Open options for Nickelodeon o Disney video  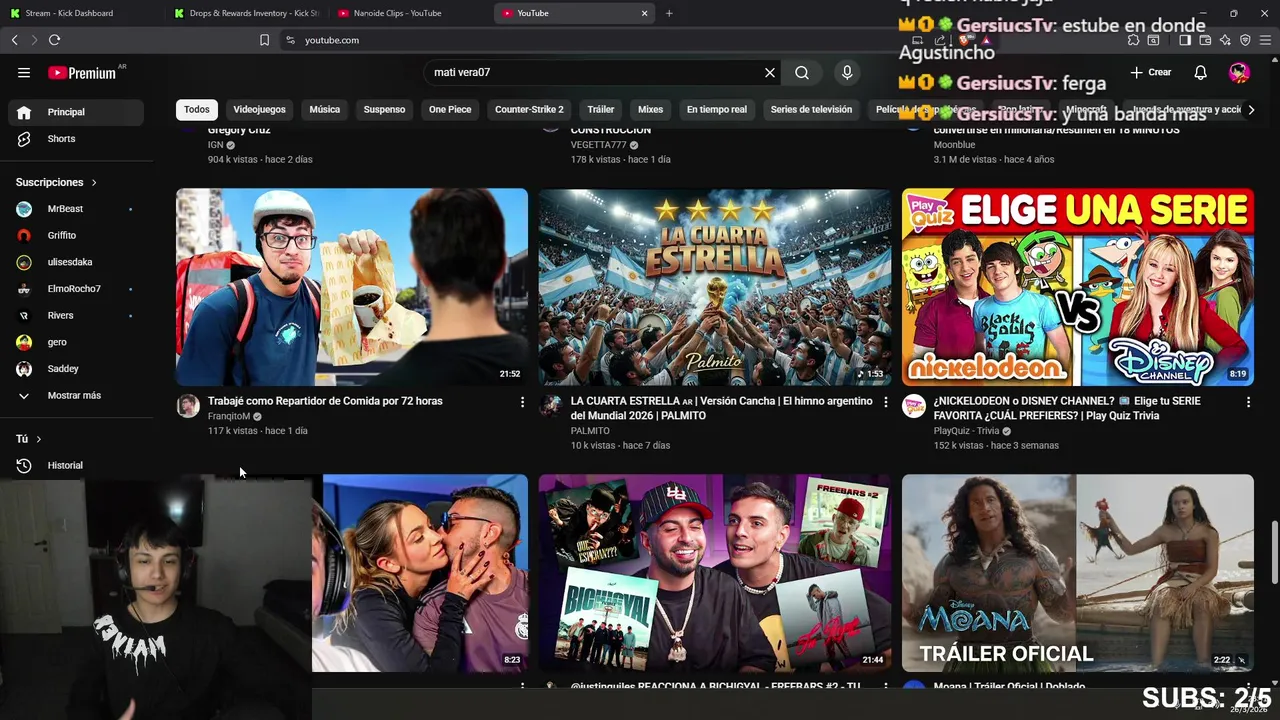point(1248,402)
